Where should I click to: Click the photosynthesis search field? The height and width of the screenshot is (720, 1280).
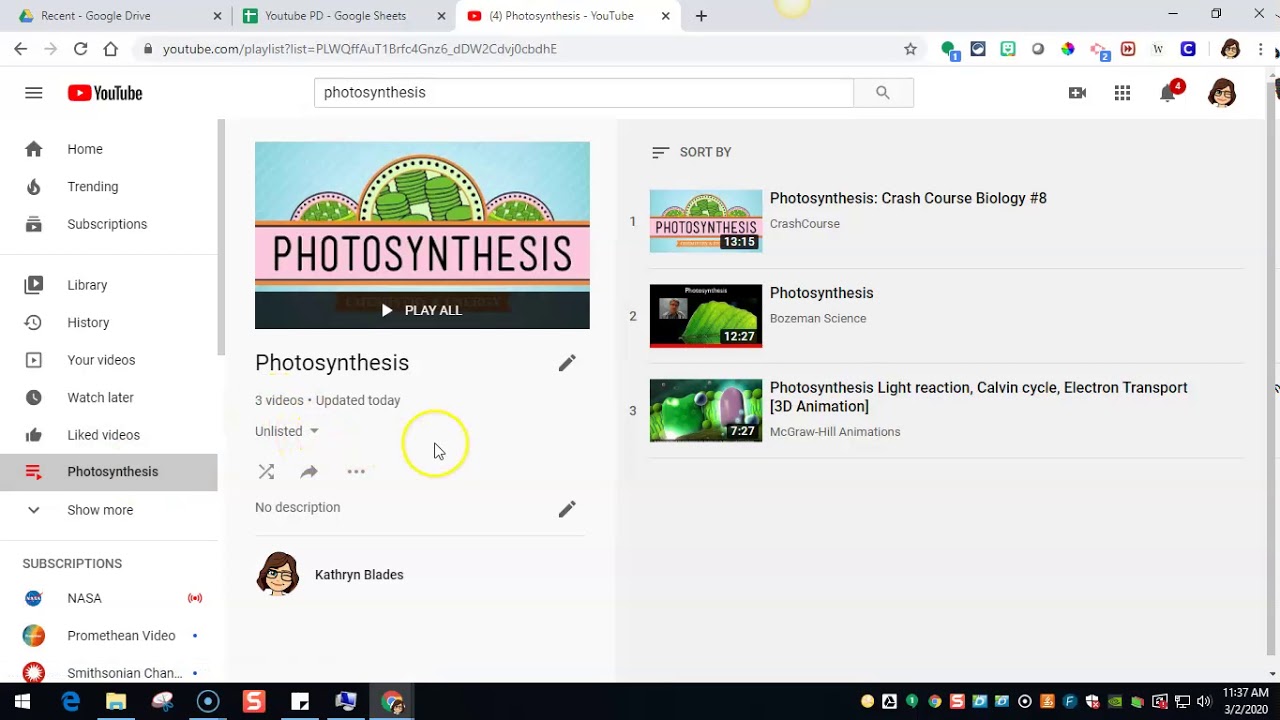pos(584,92)
